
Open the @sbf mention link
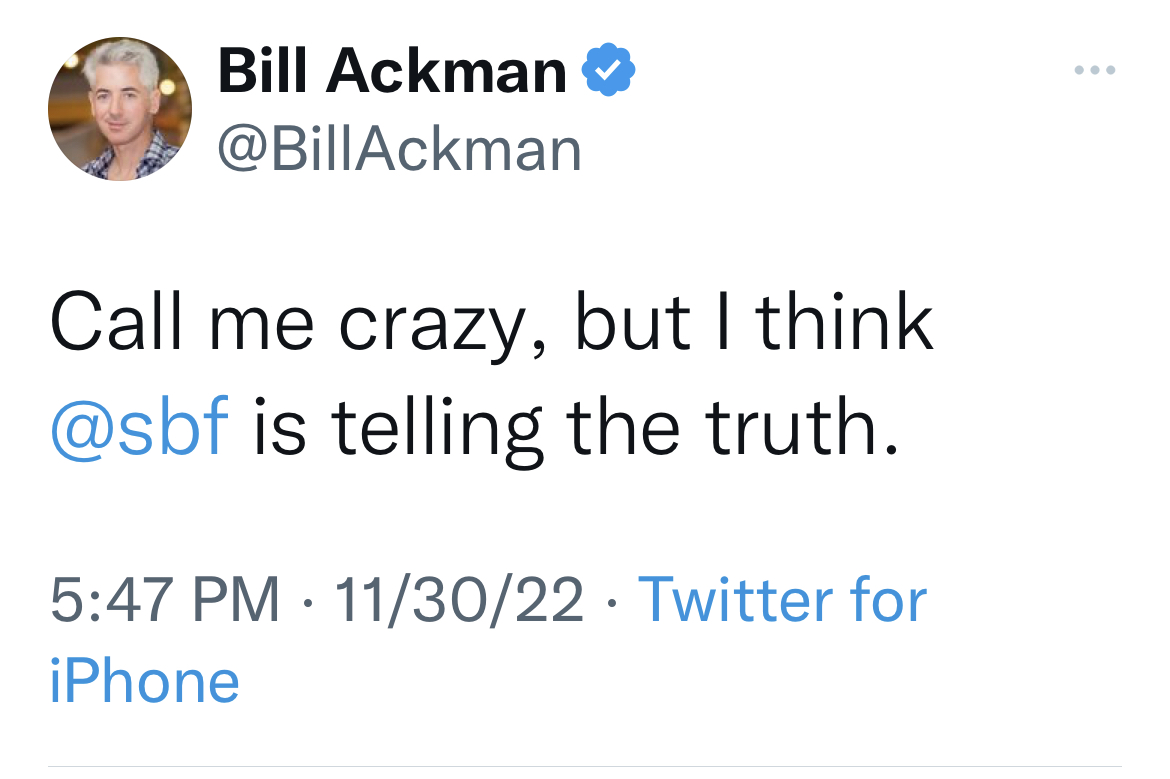point(140,425)
